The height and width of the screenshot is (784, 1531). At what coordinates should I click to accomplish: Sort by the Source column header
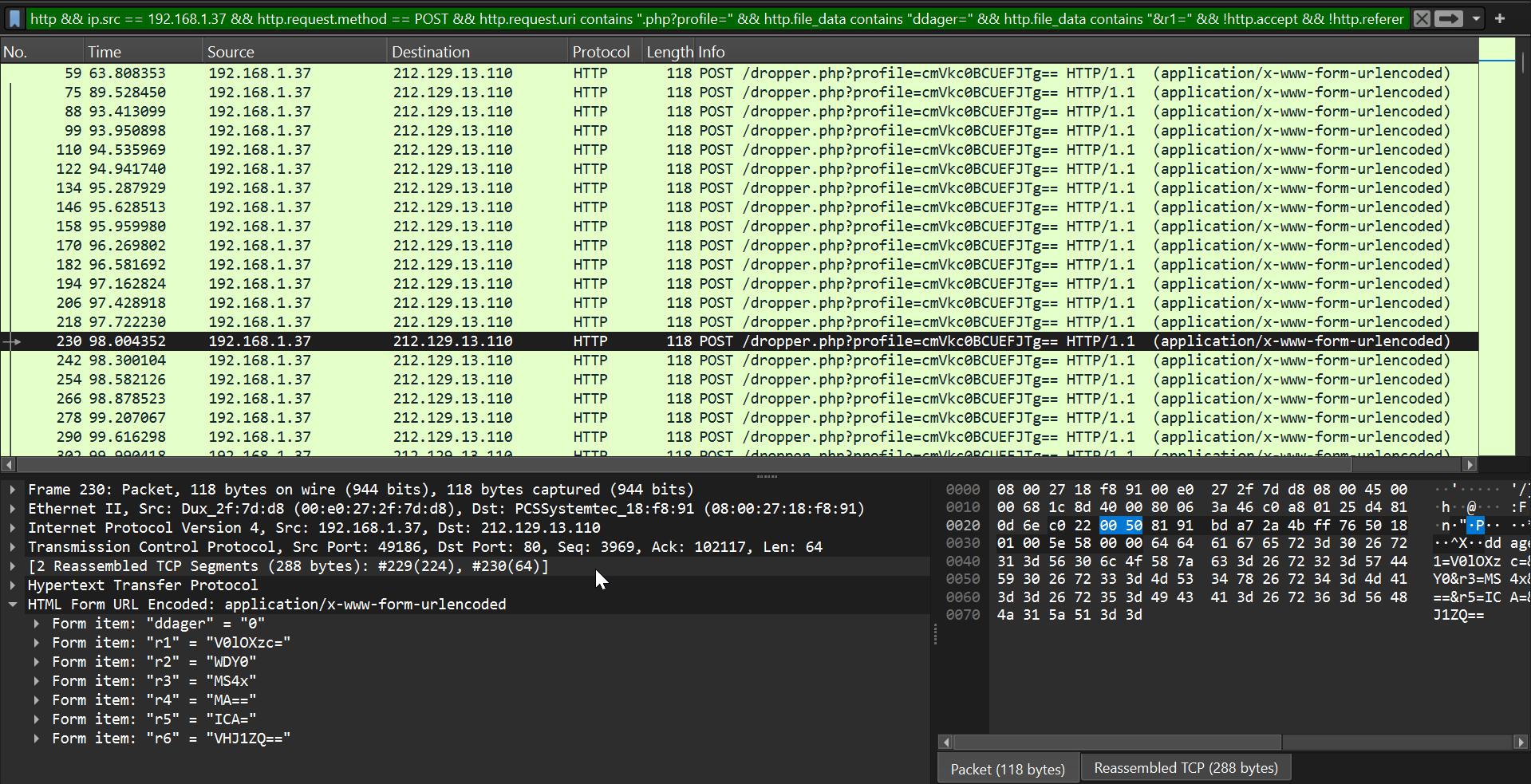(294, 52)
